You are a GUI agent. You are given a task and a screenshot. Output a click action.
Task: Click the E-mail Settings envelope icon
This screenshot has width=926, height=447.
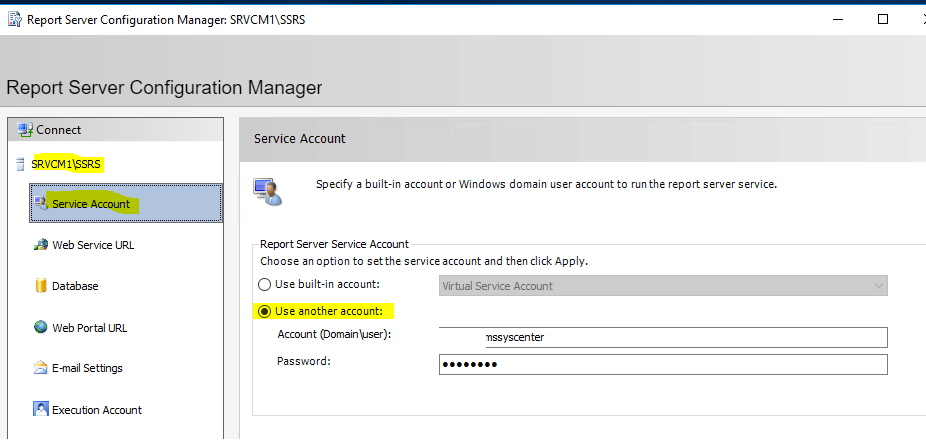click(41, 368)
